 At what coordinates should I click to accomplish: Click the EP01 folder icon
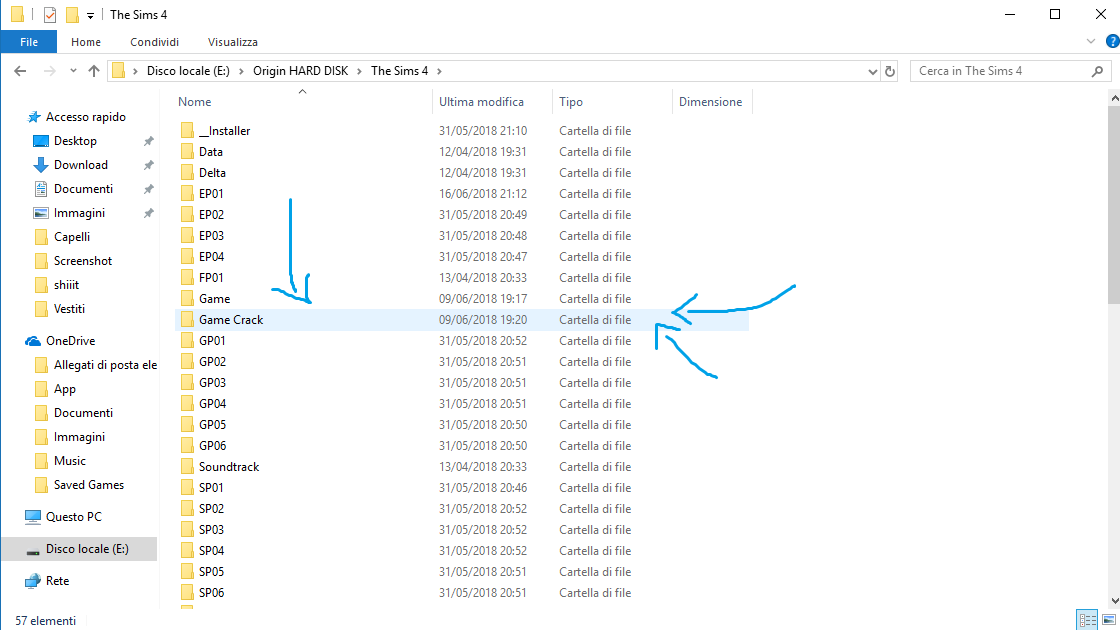pyautogui.click(x=187, y=194)
